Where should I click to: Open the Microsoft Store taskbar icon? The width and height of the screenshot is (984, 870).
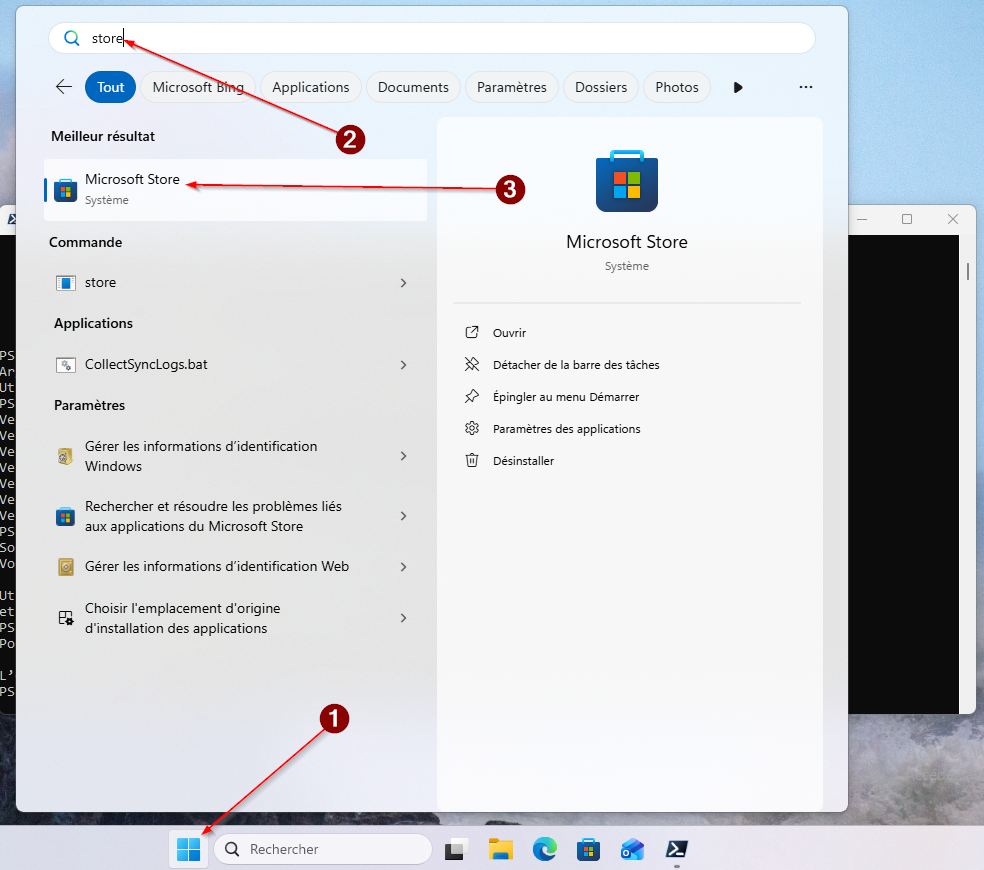tap(588, 849)
